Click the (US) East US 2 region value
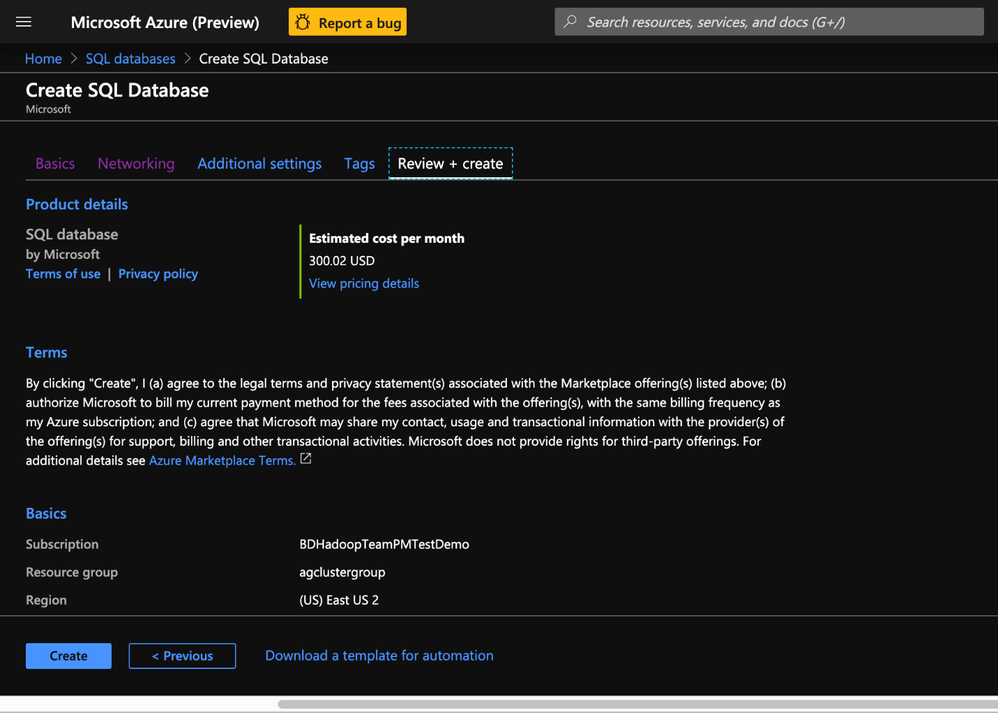 [339, 600]
